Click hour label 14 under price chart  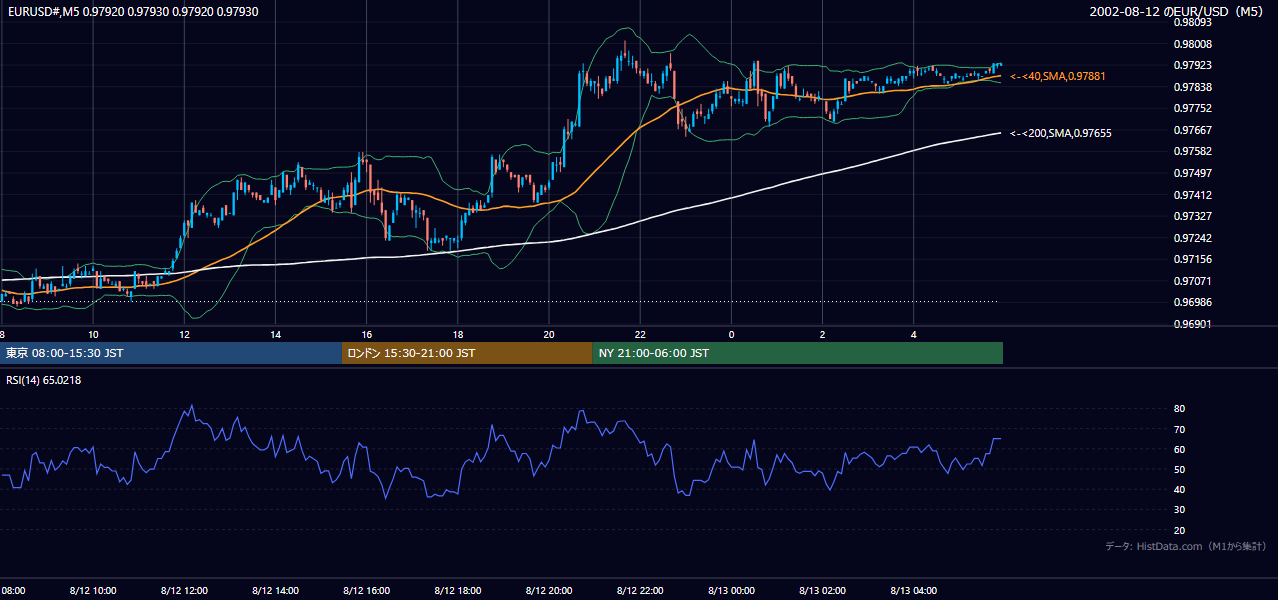pos(275,334)
